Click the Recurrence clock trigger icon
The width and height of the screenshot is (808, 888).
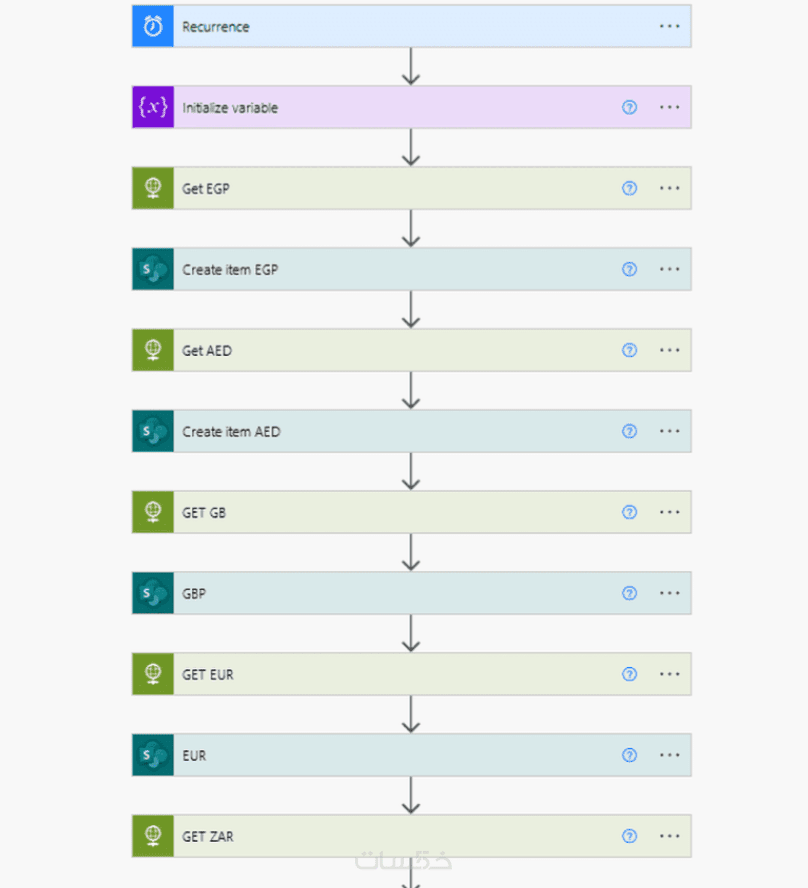pyautogui.click(x=153, y=26)
